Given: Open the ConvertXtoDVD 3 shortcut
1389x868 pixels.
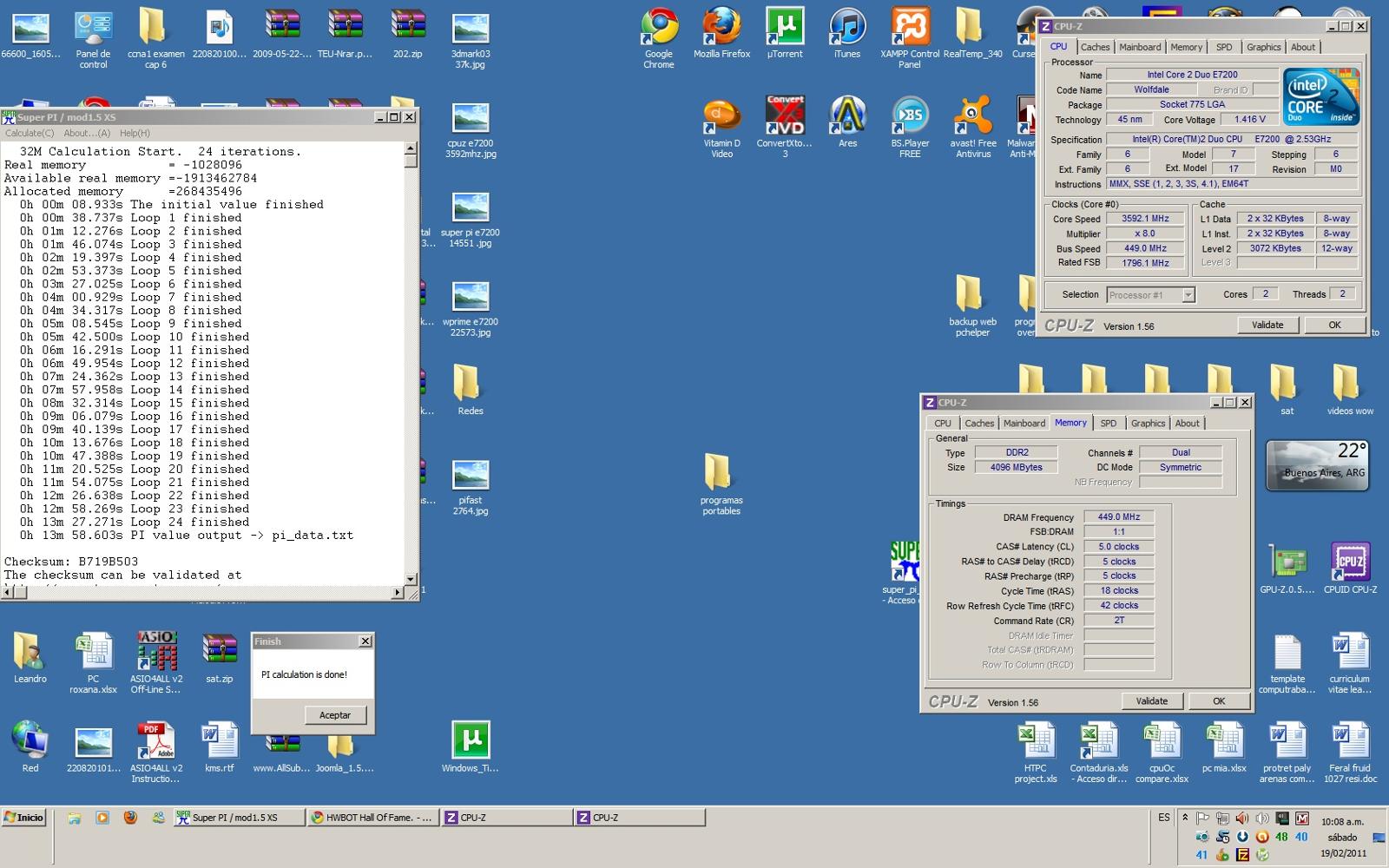Looking at the screenshot, I should [x=785, y=128].
